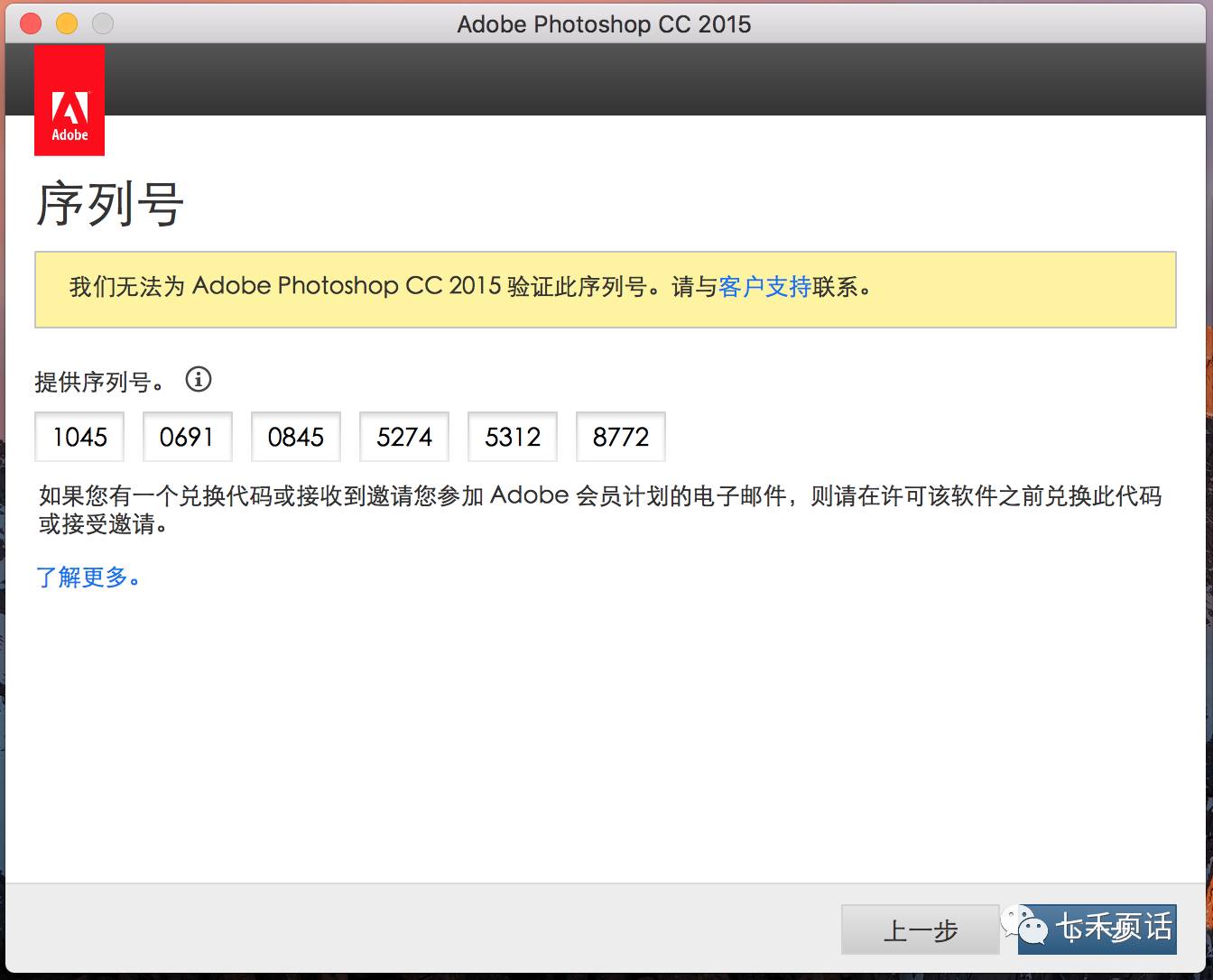
Task: Select serial field containing 0691
Action: [188, 437]
